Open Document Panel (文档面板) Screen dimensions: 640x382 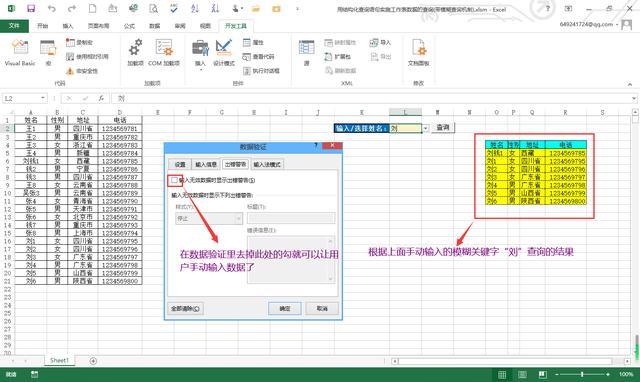(x=418, y=52)
